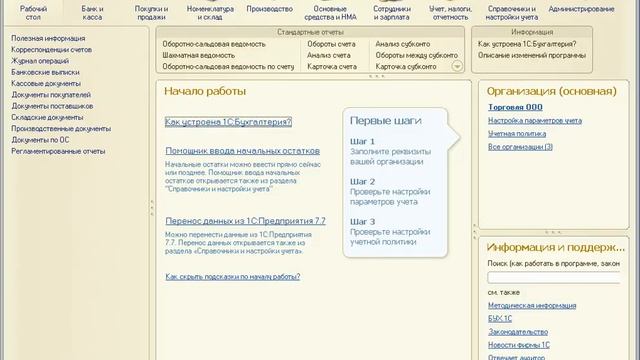640x360 pixels.
Task: Open Торговля ООО organization
Action: click(515, 107)
